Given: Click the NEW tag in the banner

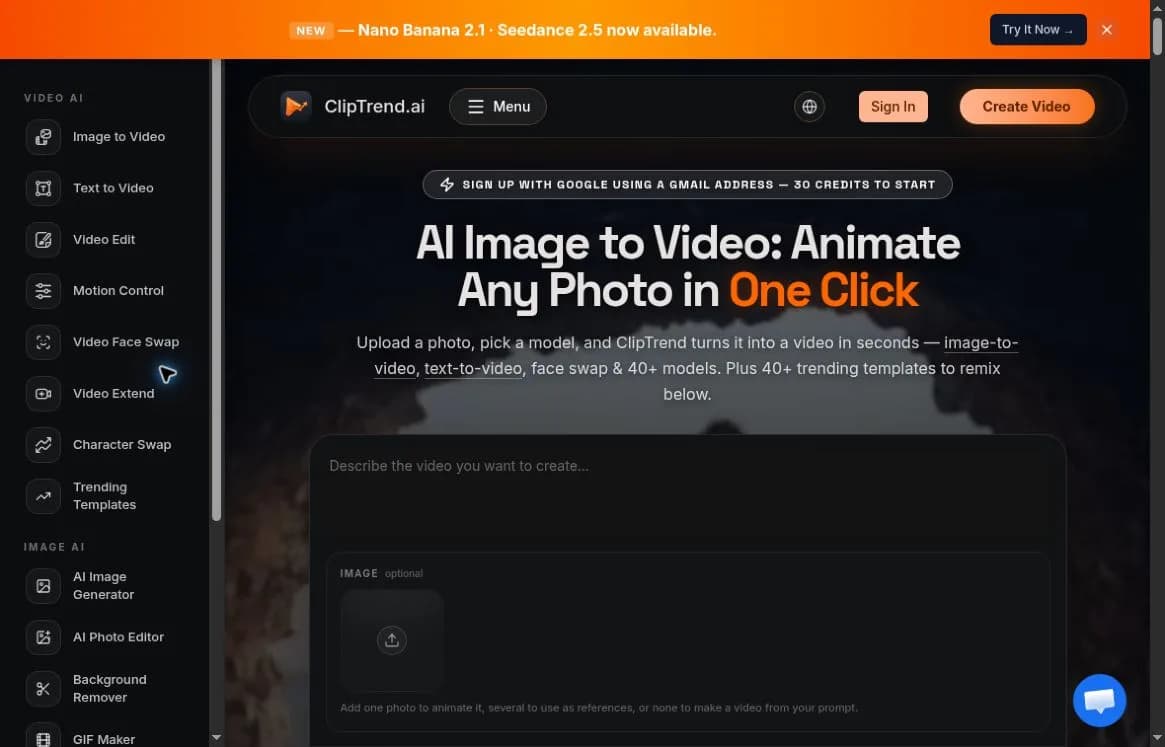Looking at the screenshot, I should pos(311,30).
